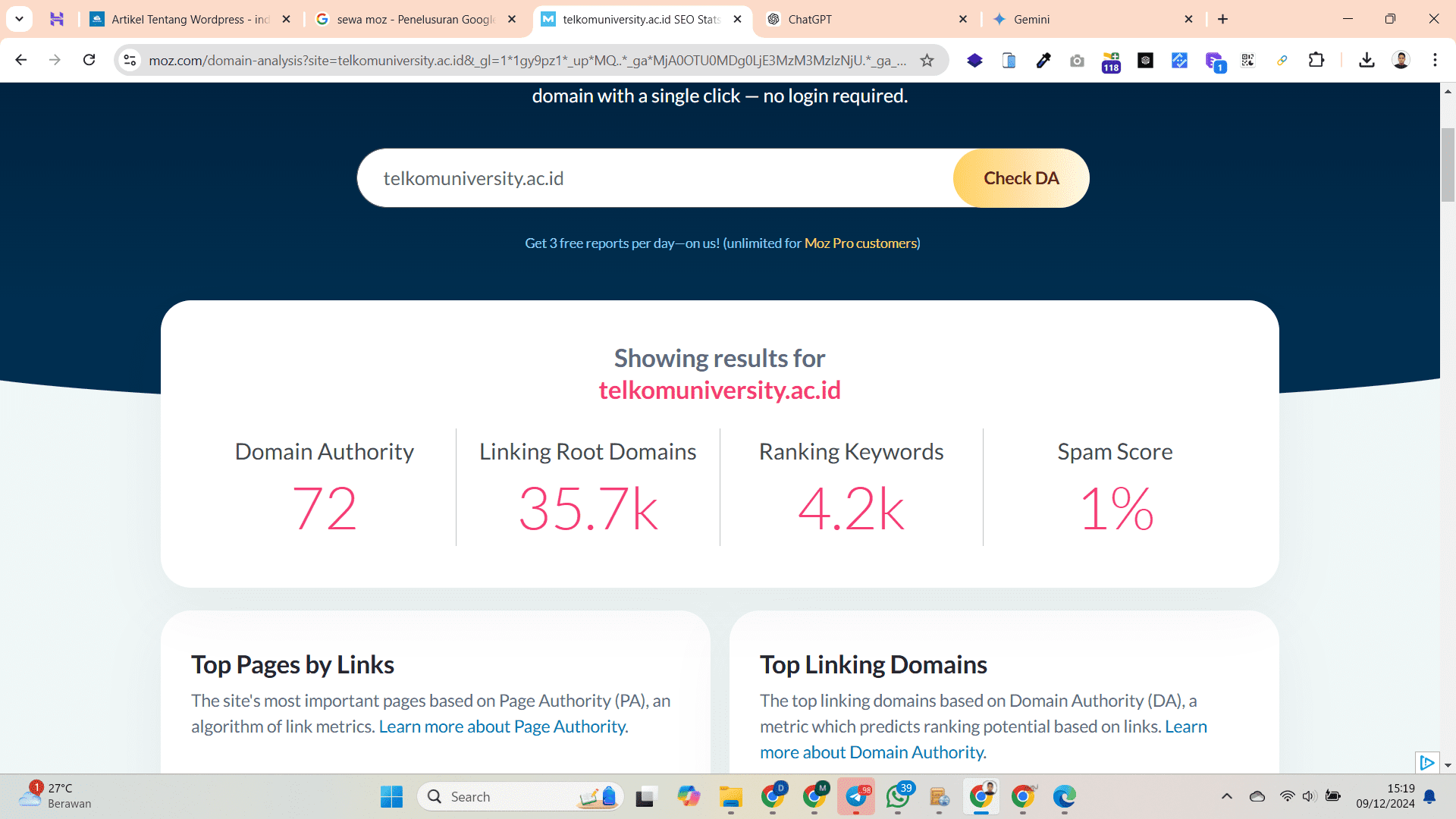Click the Top Pages by Links heading
Image resolution: width=1456 pixels, height=819 pixels.
pyautogui.click(x=293, y=665)
